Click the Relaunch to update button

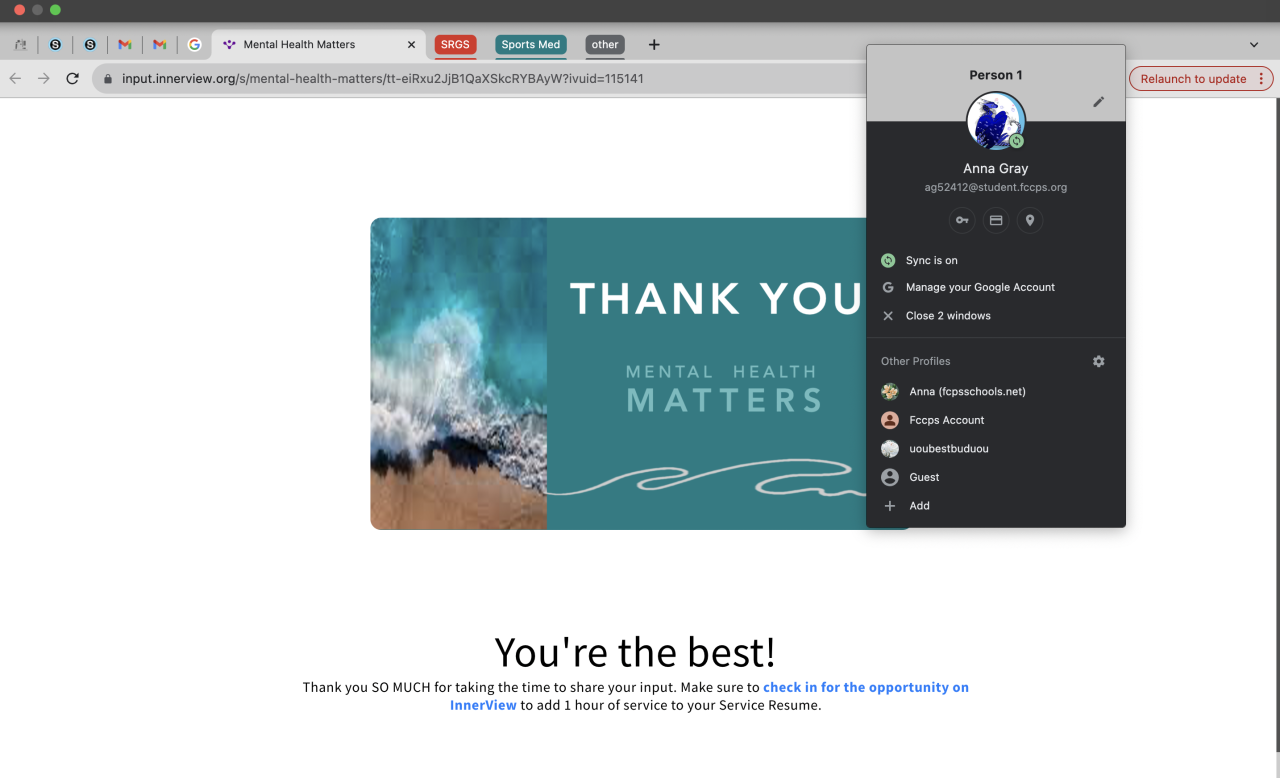point(1193,79)
